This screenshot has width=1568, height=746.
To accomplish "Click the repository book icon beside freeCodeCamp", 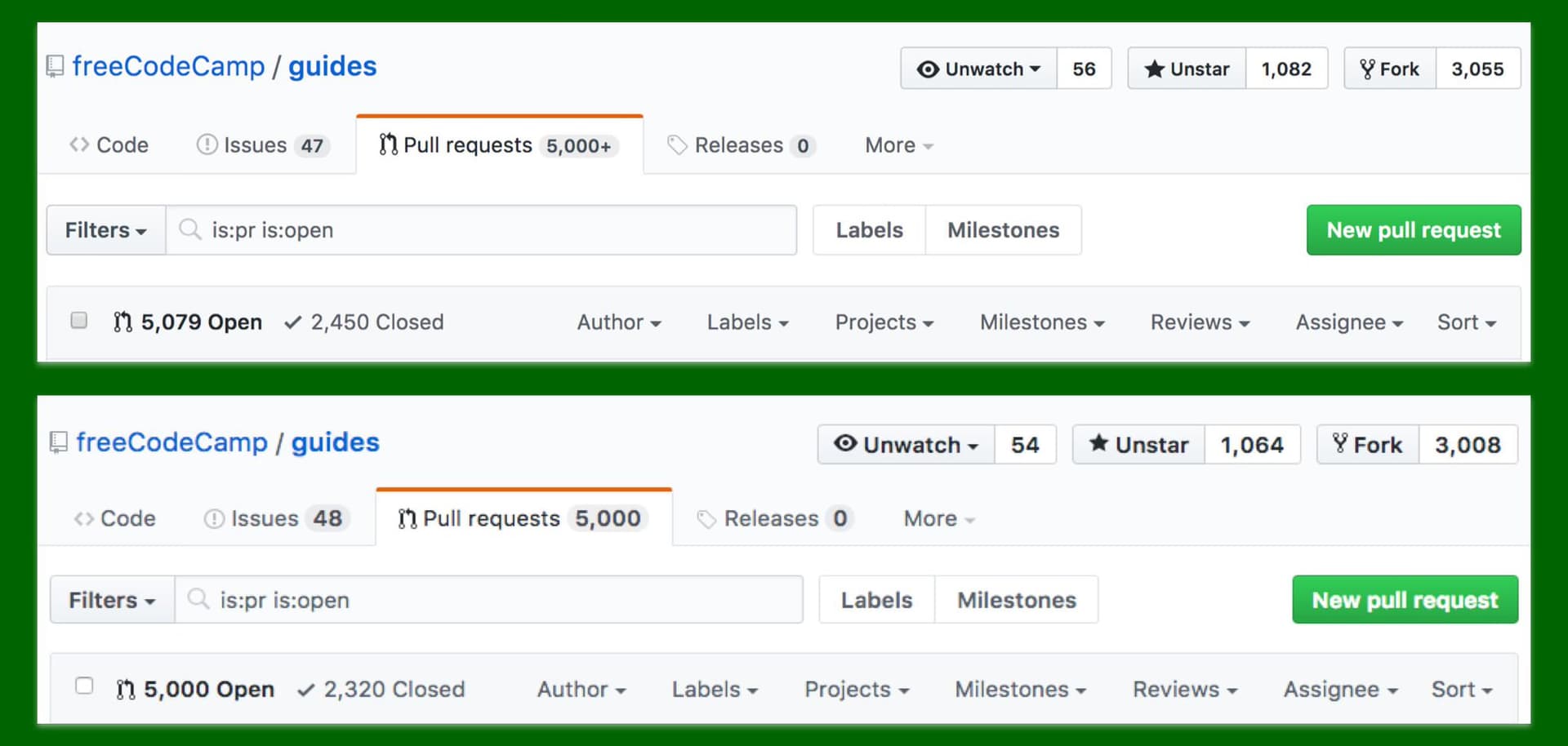I will 54,65.
